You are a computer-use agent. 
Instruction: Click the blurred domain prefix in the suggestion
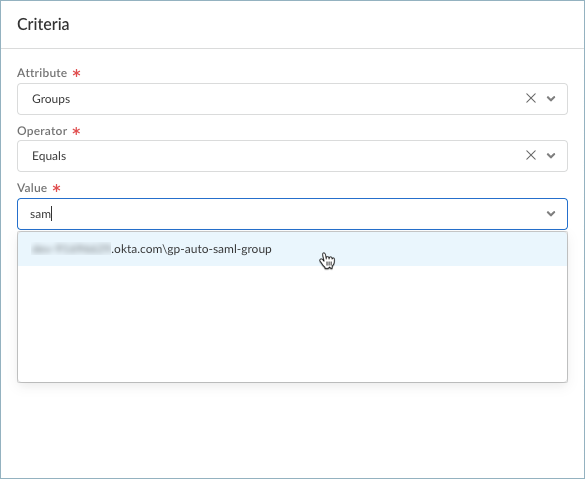coord(71,249)
